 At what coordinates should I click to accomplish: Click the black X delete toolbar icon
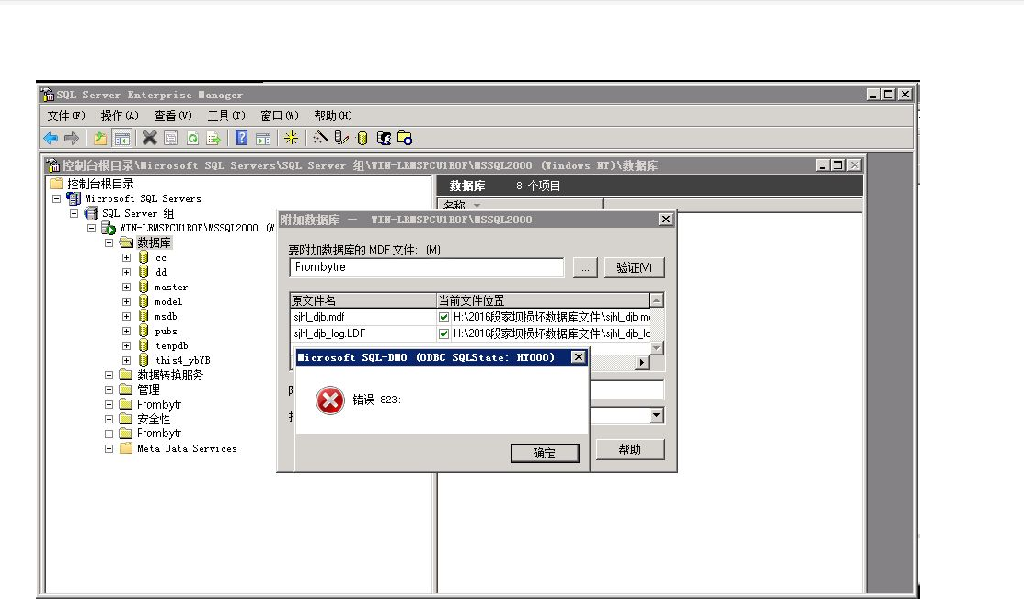(149, 138)
